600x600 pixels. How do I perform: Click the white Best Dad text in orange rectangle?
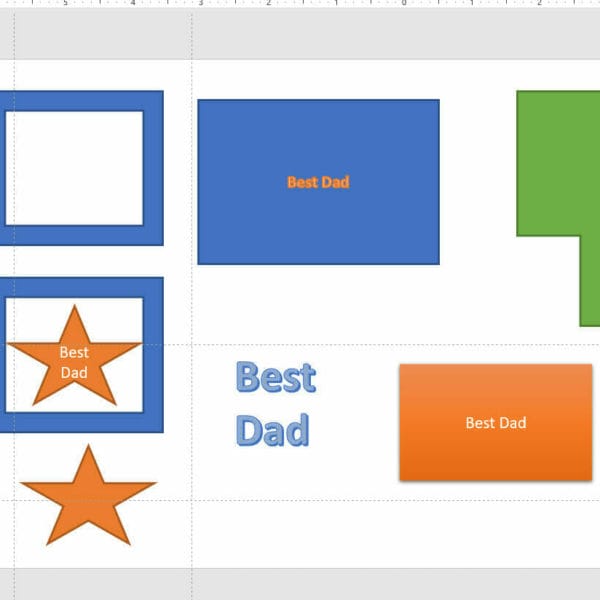click(x=496, y=423)
